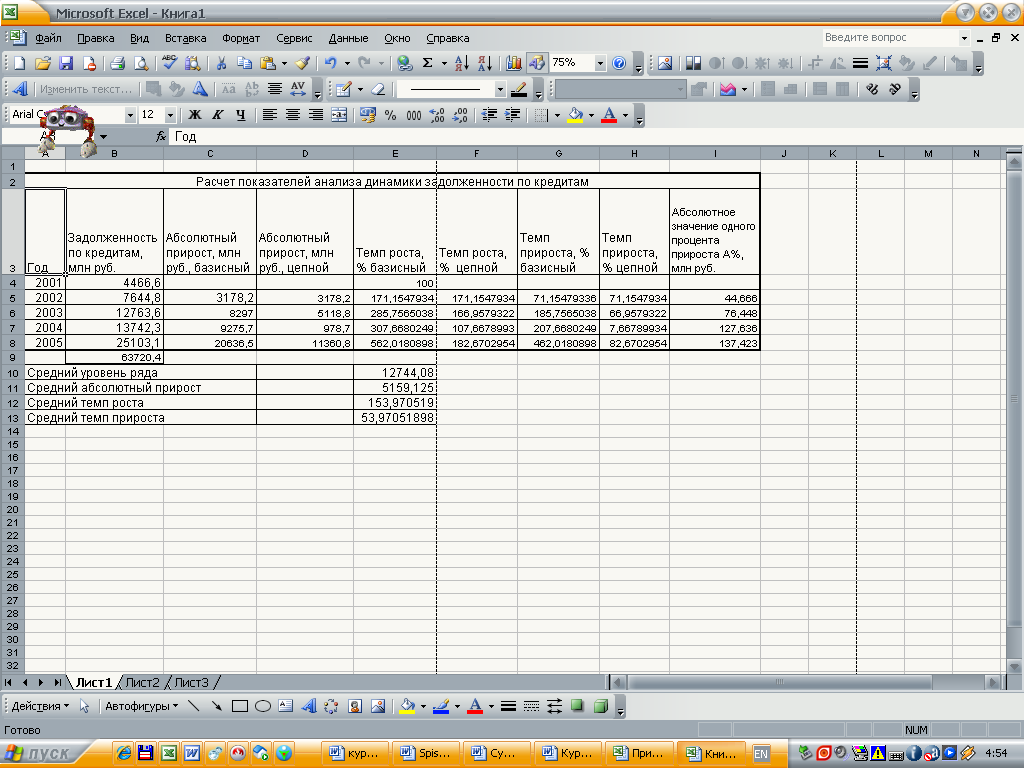
Task: Click the Format Painter brush icon
Action: click(302, 63)
